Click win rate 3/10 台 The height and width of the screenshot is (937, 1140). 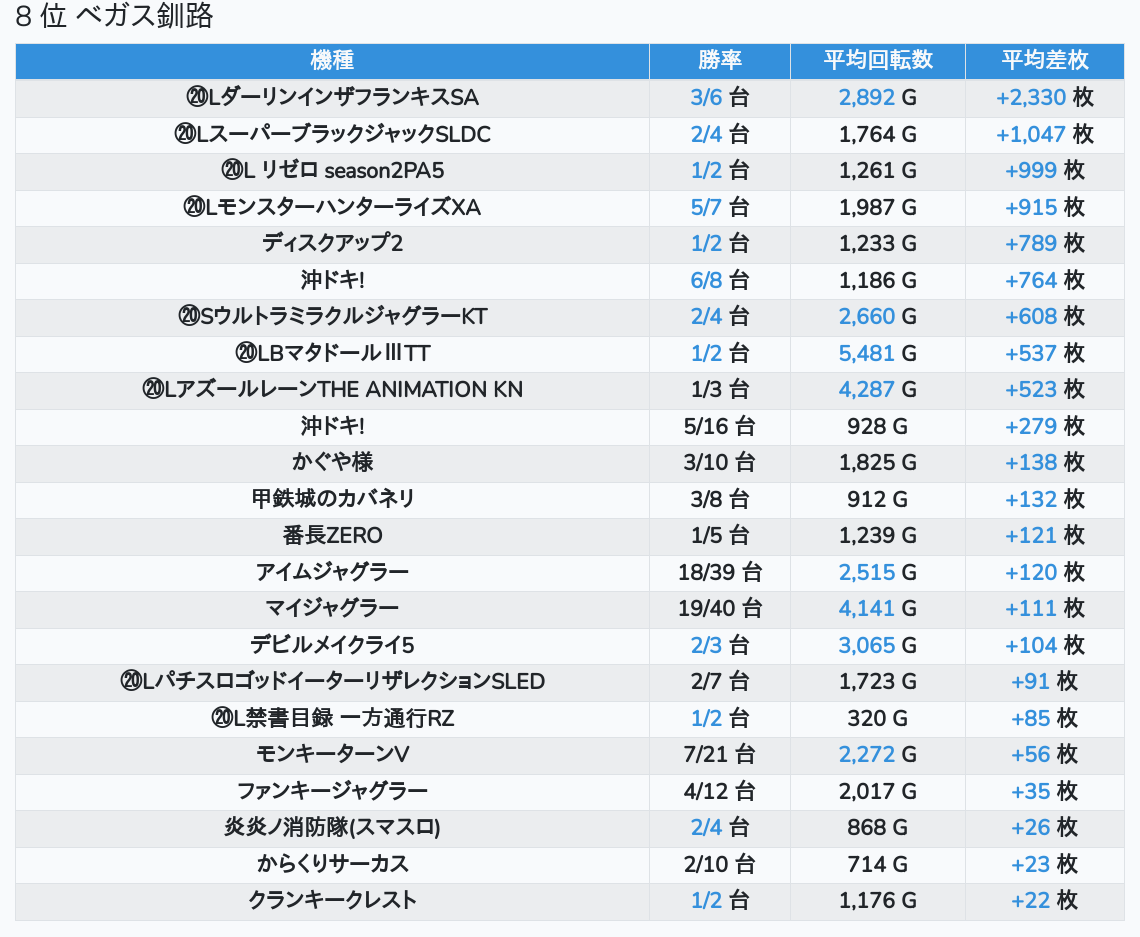[720, 462]
